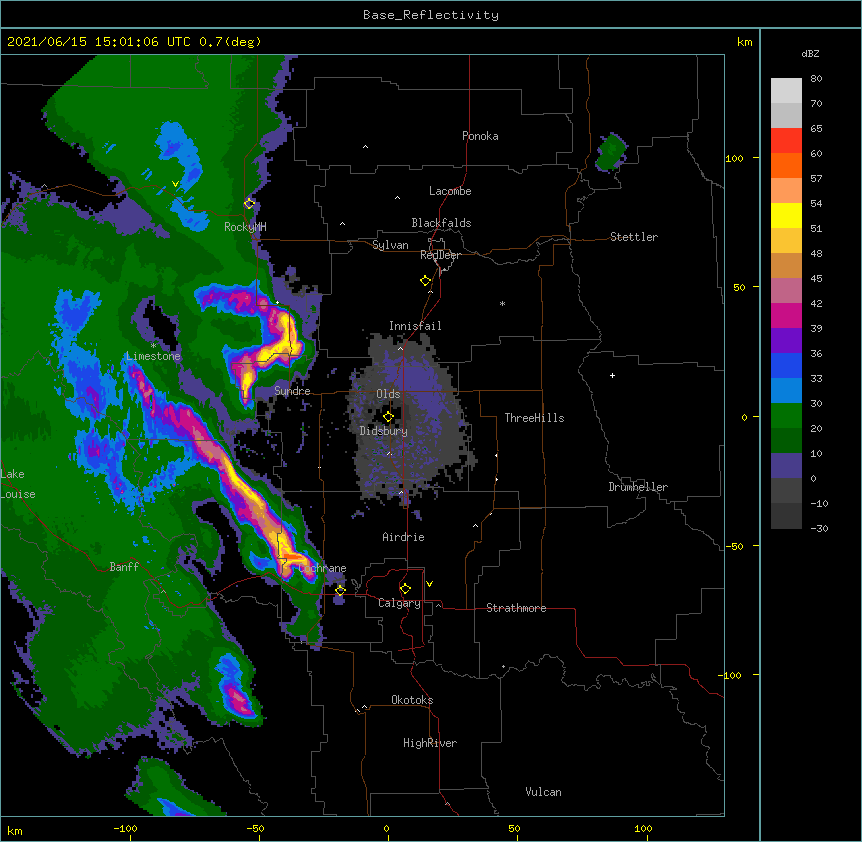
Task: Click the yellow marker beside Cochrane
Action: pyautogui.click(x=340, y=590)
